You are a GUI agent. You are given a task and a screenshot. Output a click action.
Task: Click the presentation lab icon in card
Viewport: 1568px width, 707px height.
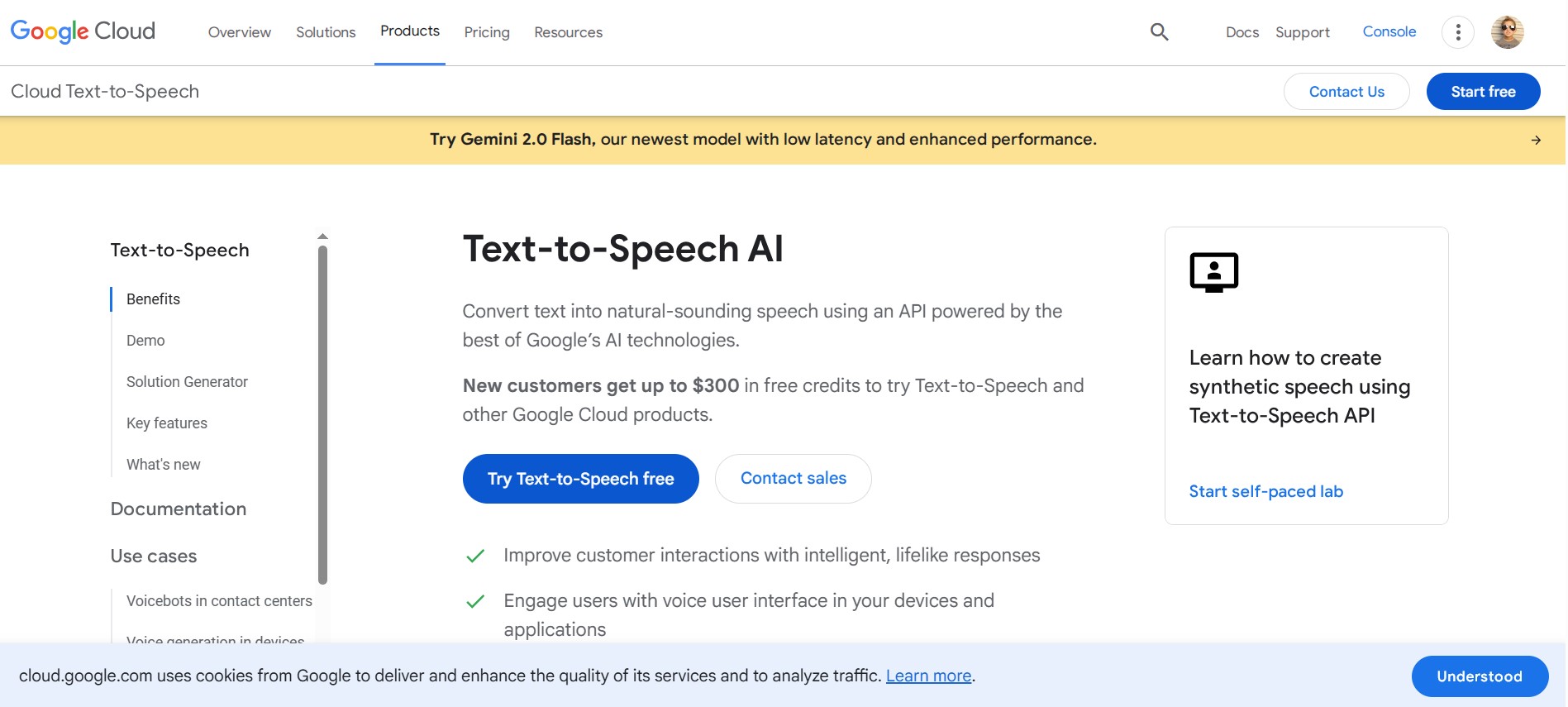pos(1213,272)
